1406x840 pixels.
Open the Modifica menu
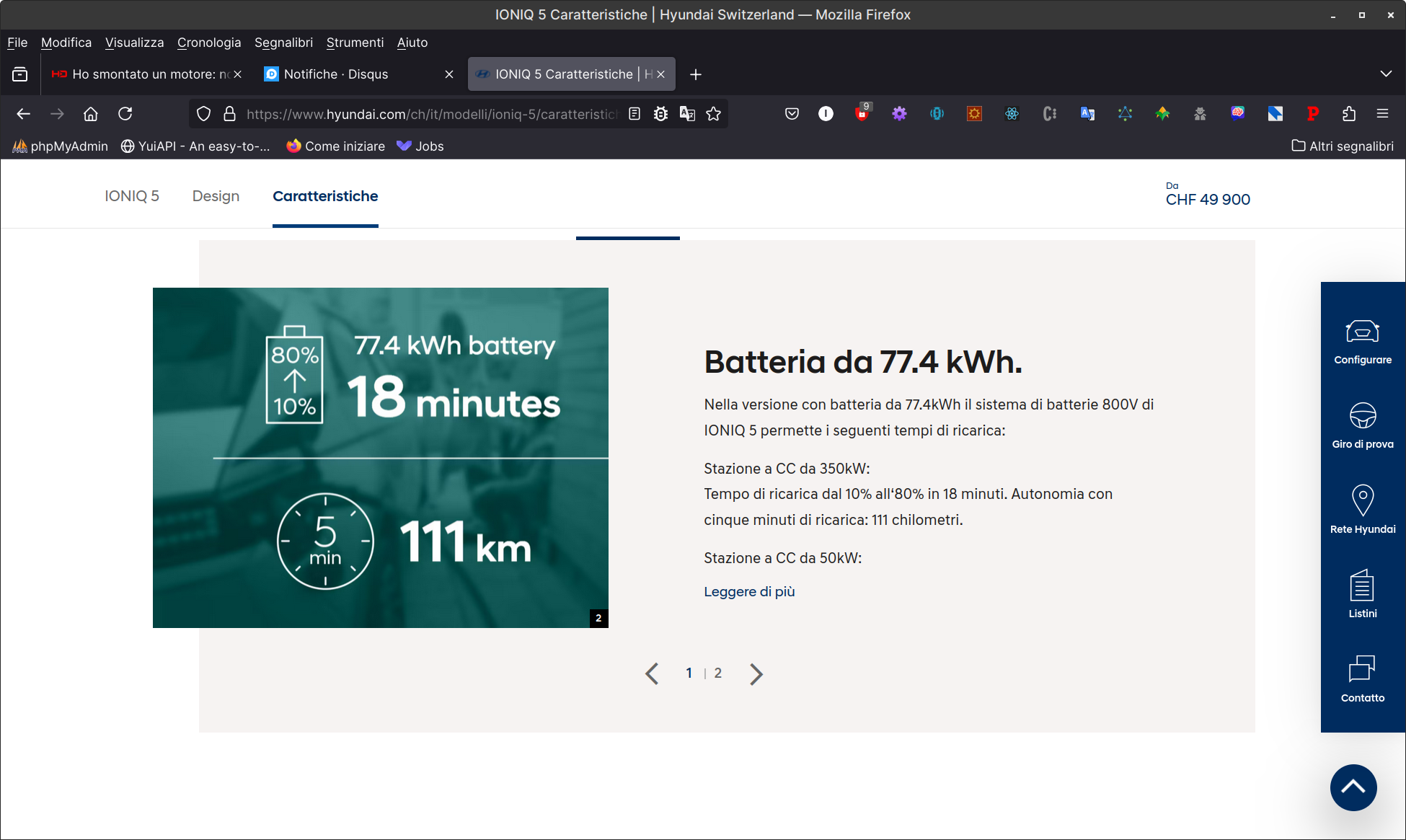[x=66, y=43]
